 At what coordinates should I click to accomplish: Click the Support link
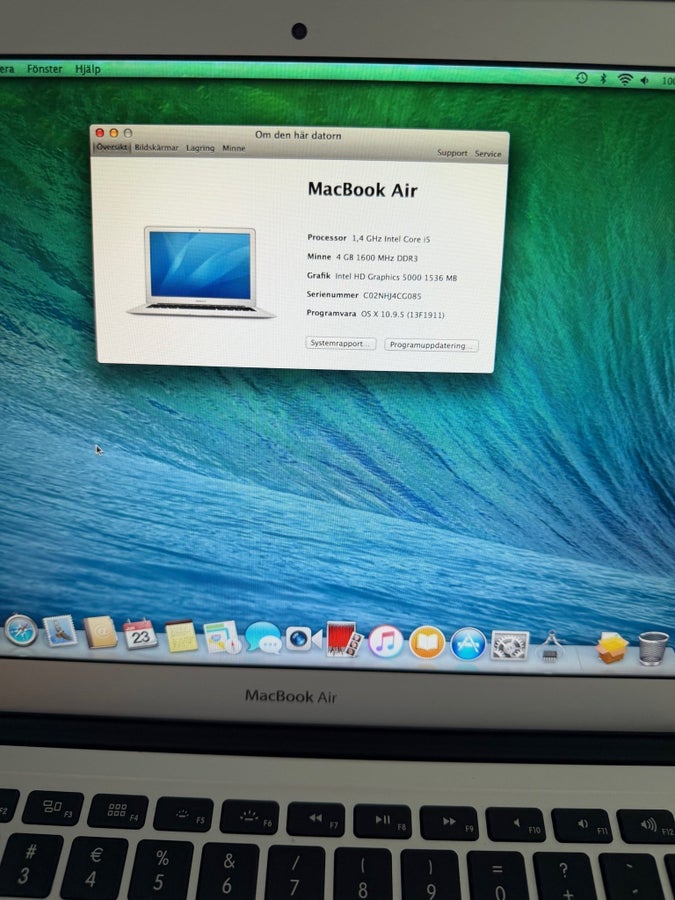click(x=452, y=153)
